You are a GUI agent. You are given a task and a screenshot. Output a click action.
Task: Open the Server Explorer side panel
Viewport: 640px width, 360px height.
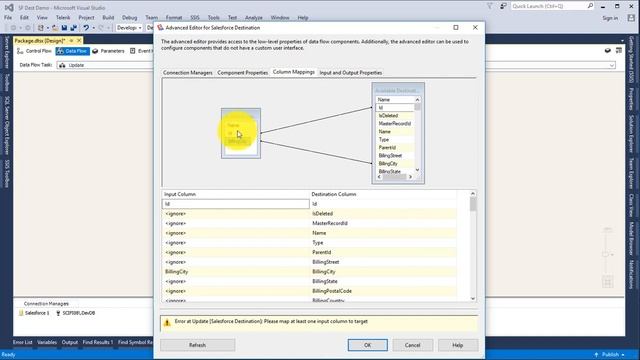point(7,52)
